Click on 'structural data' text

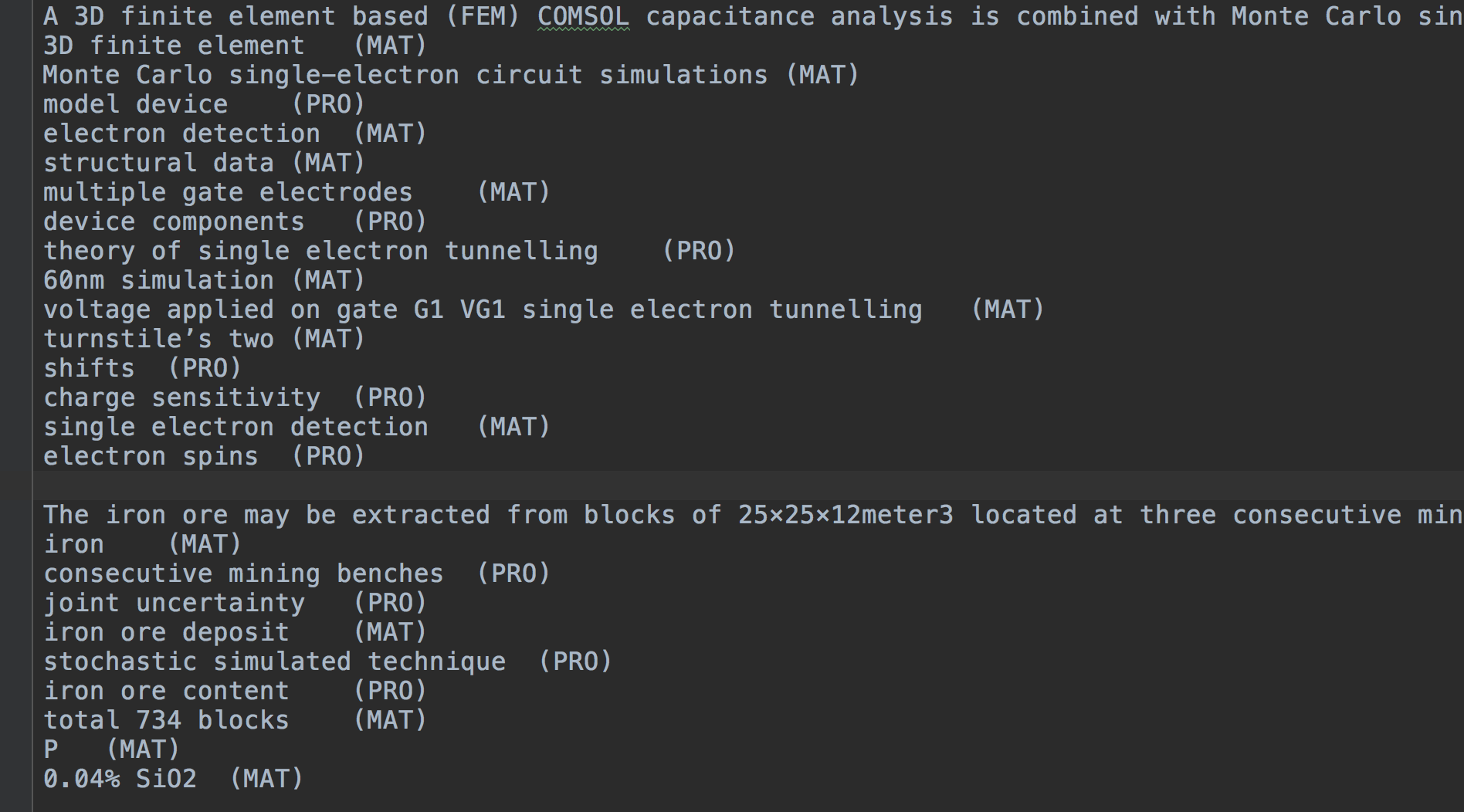click(x=158, y=163)
